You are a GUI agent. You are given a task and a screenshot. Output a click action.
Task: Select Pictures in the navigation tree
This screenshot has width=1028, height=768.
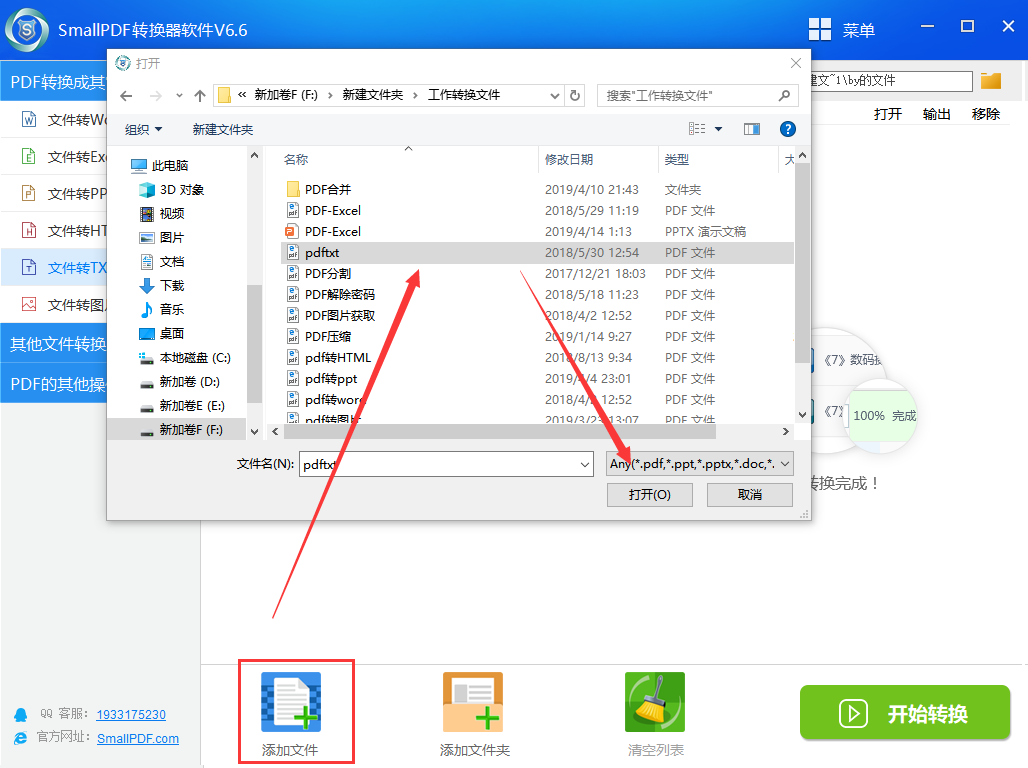pyautogui.click(x=163, y=237)
